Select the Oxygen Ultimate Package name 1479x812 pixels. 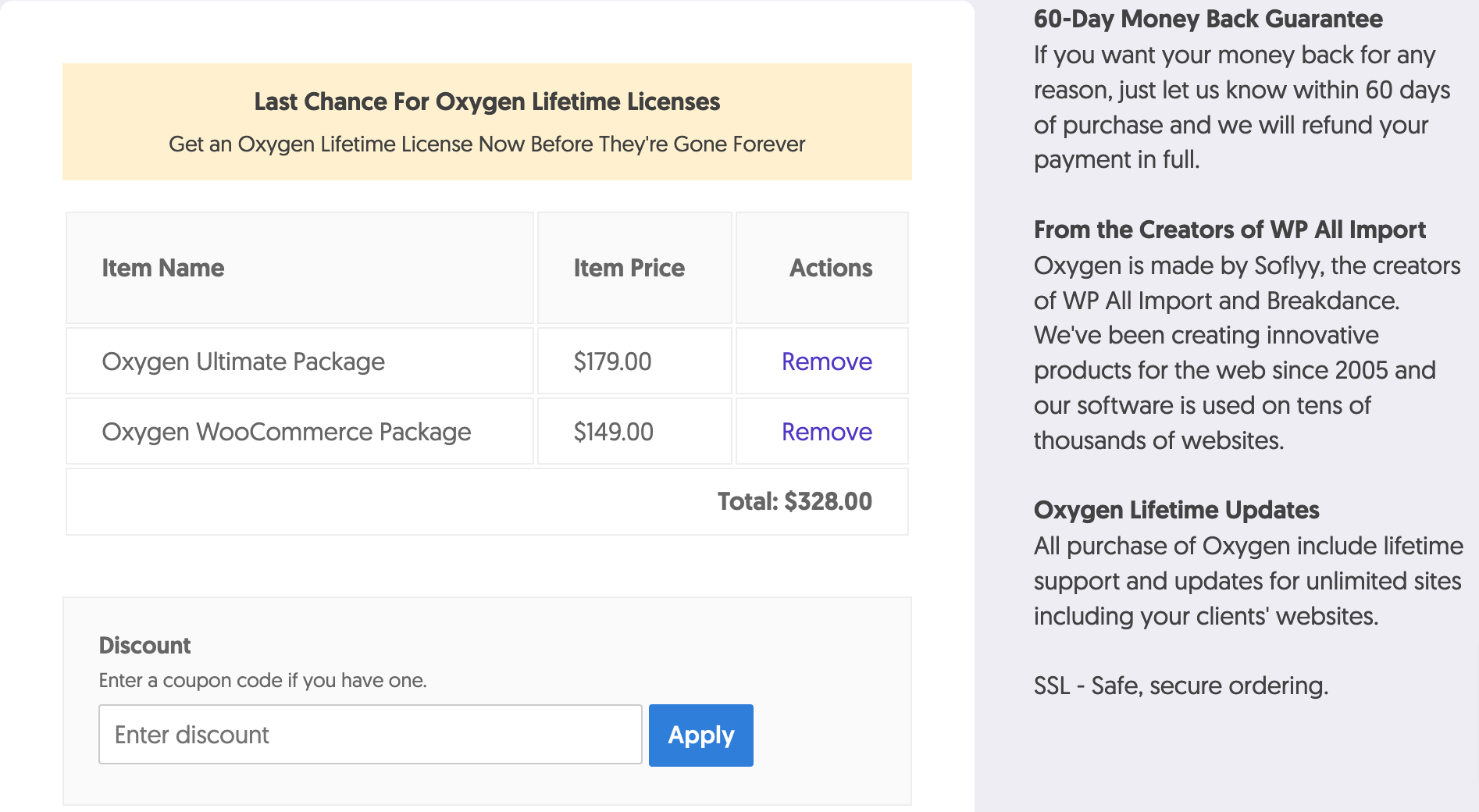pyautogui.click(x=244, y=361)
